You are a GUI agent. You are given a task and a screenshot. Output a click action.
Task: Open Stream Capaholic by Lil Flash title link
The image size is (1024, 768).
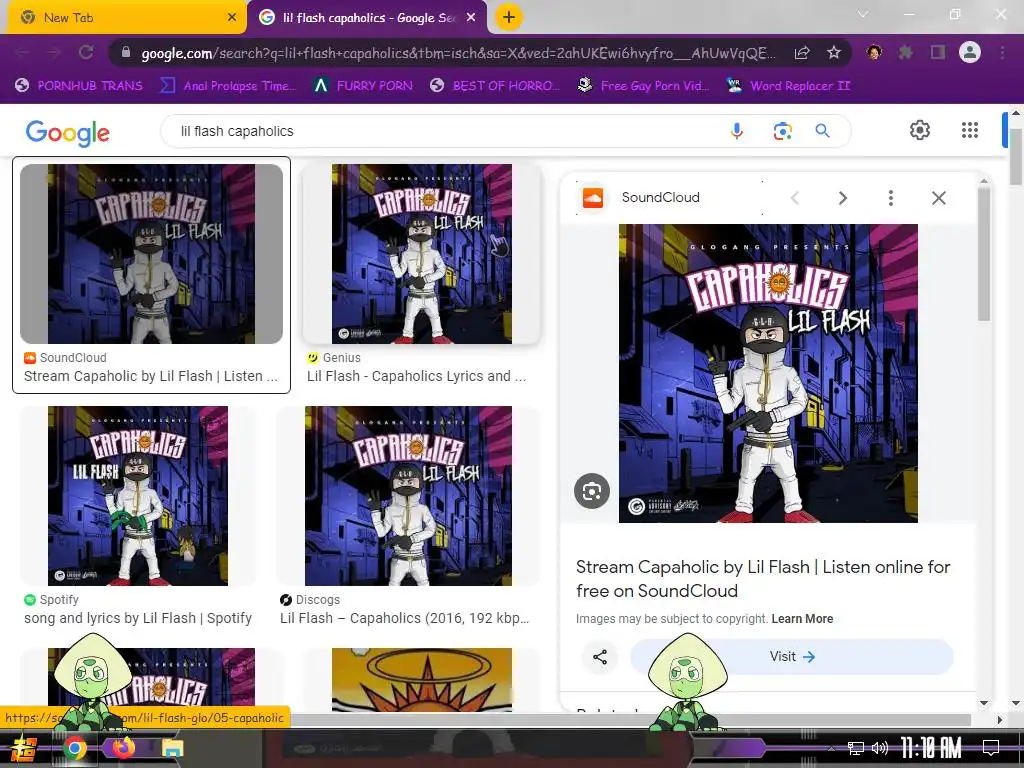click(x=763, y=579)
